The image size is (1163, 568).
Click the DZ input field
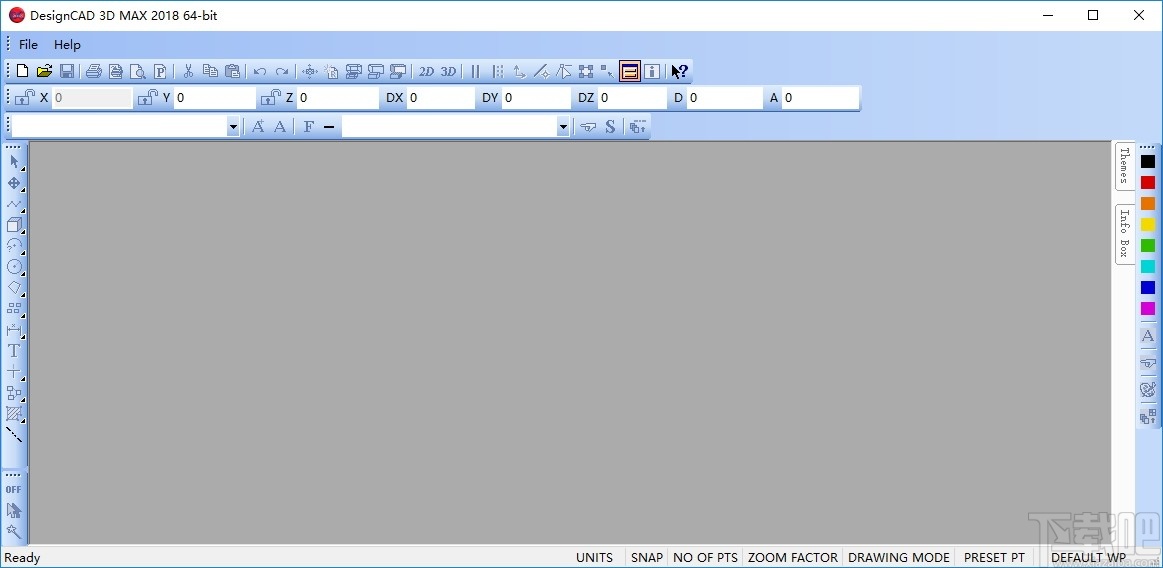632,98
